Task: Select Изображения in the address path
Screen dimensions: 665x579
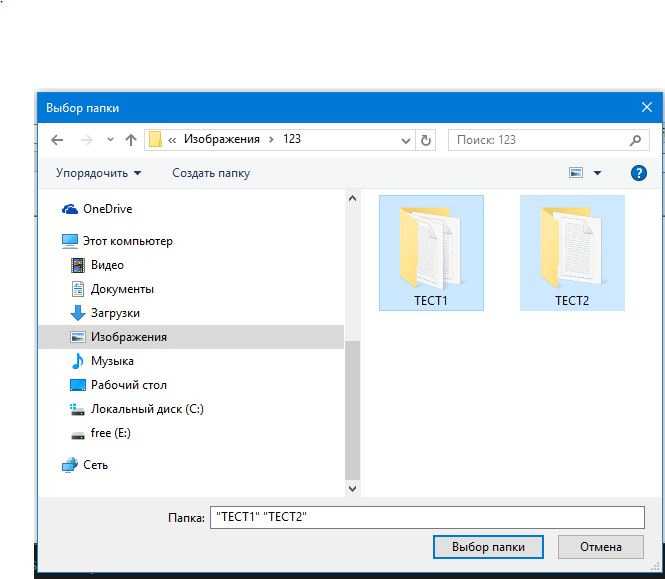Action: 222,139
